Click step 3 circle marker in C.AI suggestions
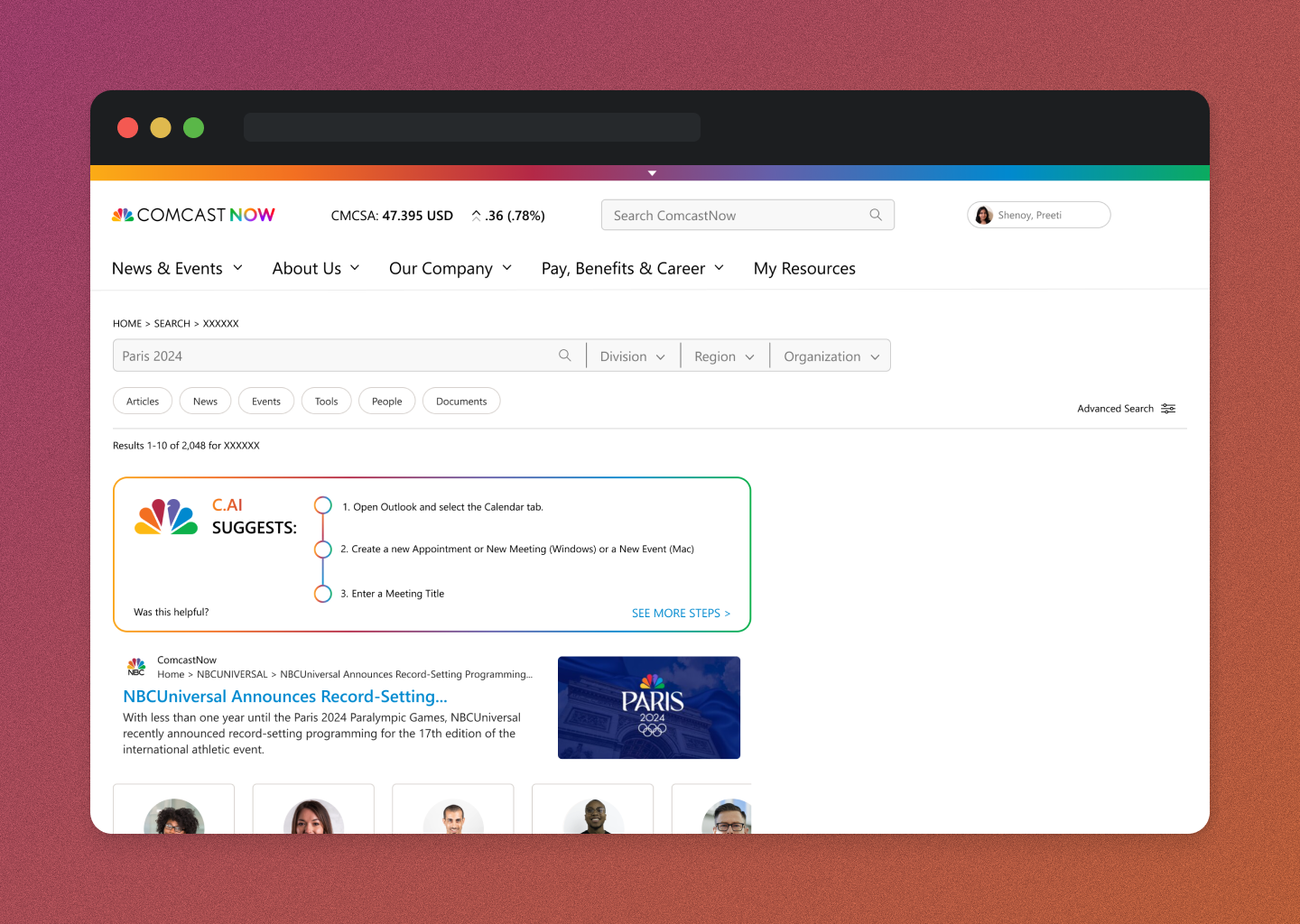 pos(323,594)
